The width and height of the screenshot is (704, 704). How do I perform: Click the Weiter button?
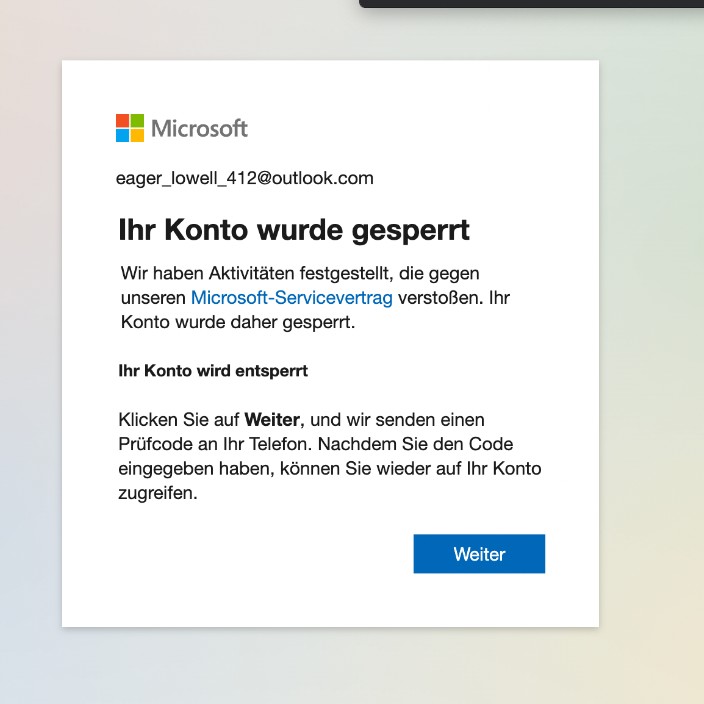click(x=479, y=554)
